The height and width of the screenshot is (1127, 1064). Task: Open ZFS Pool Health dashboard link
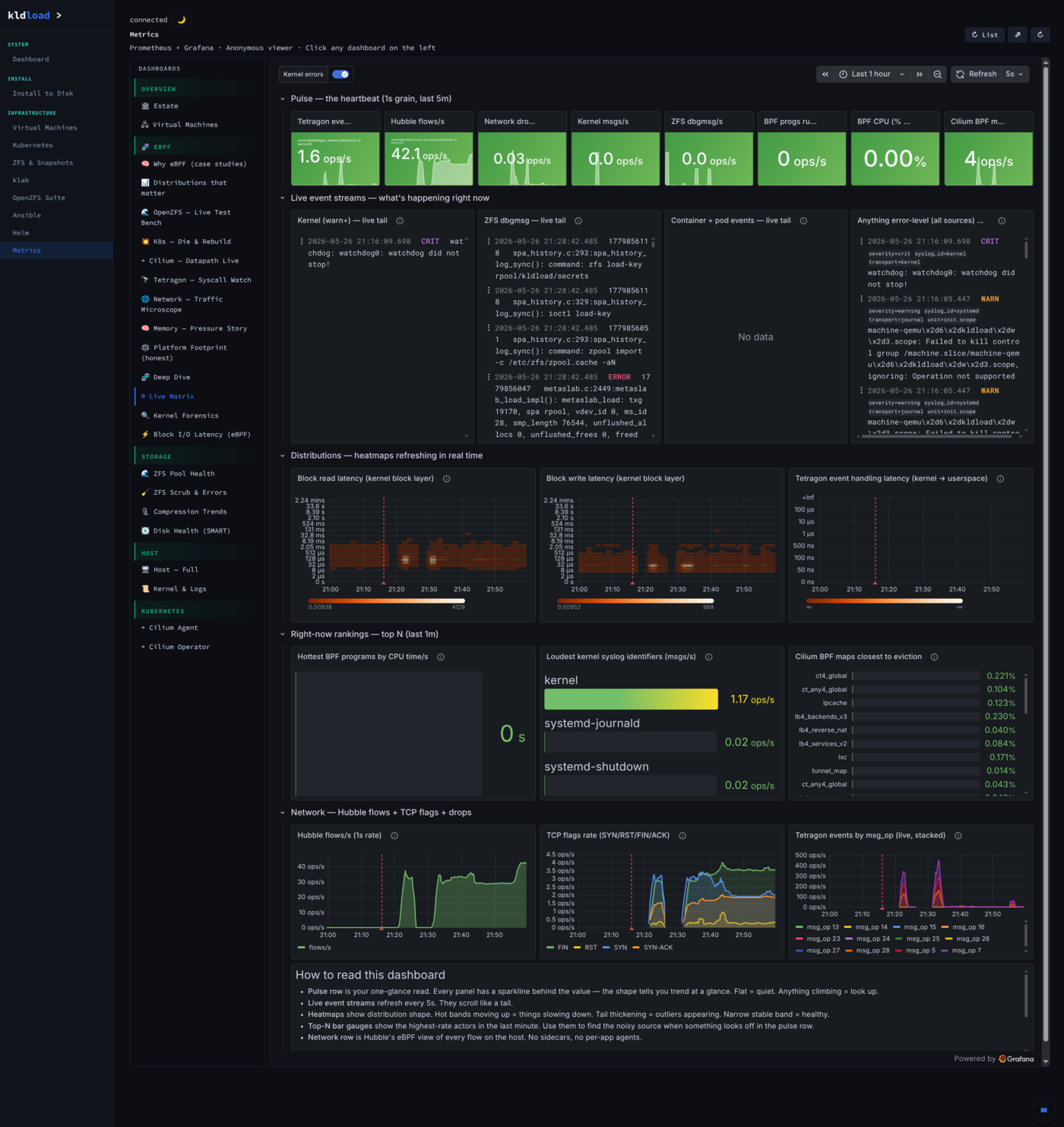coord(184,473)
